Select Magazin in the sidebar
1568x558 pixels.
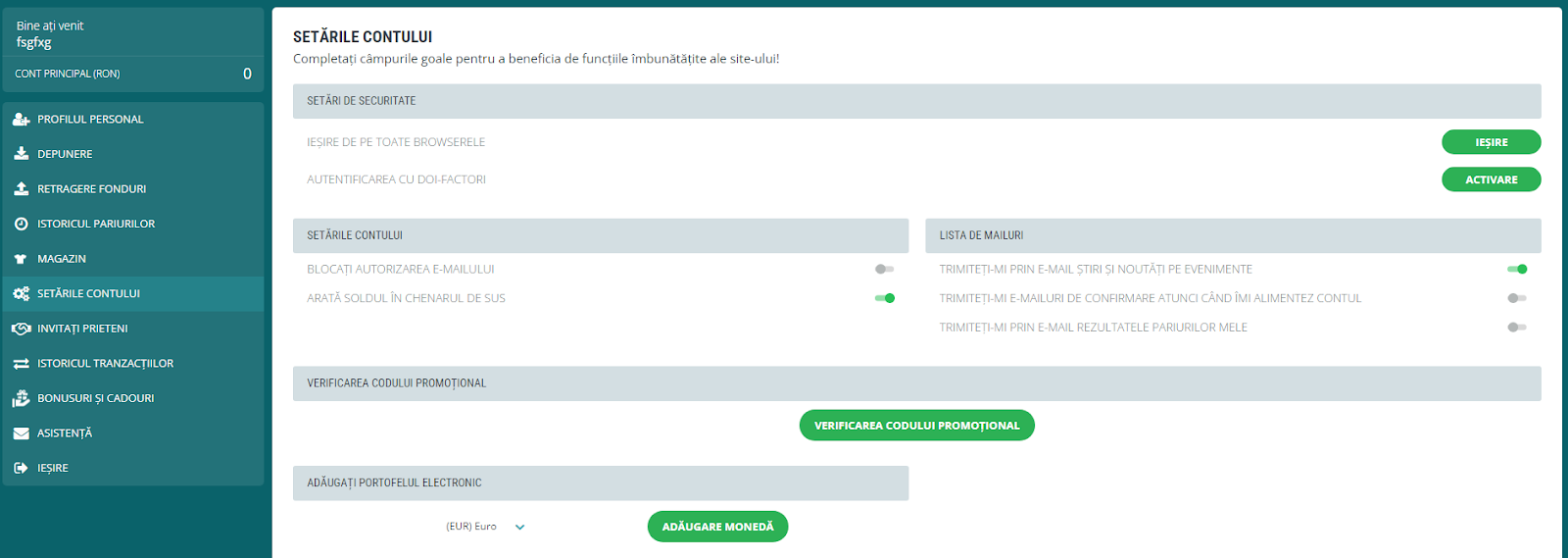tap(133, 259)
